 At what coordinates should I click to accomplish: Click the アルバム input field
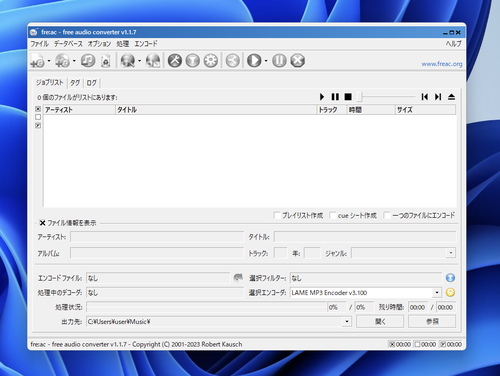tap(157, 253)
